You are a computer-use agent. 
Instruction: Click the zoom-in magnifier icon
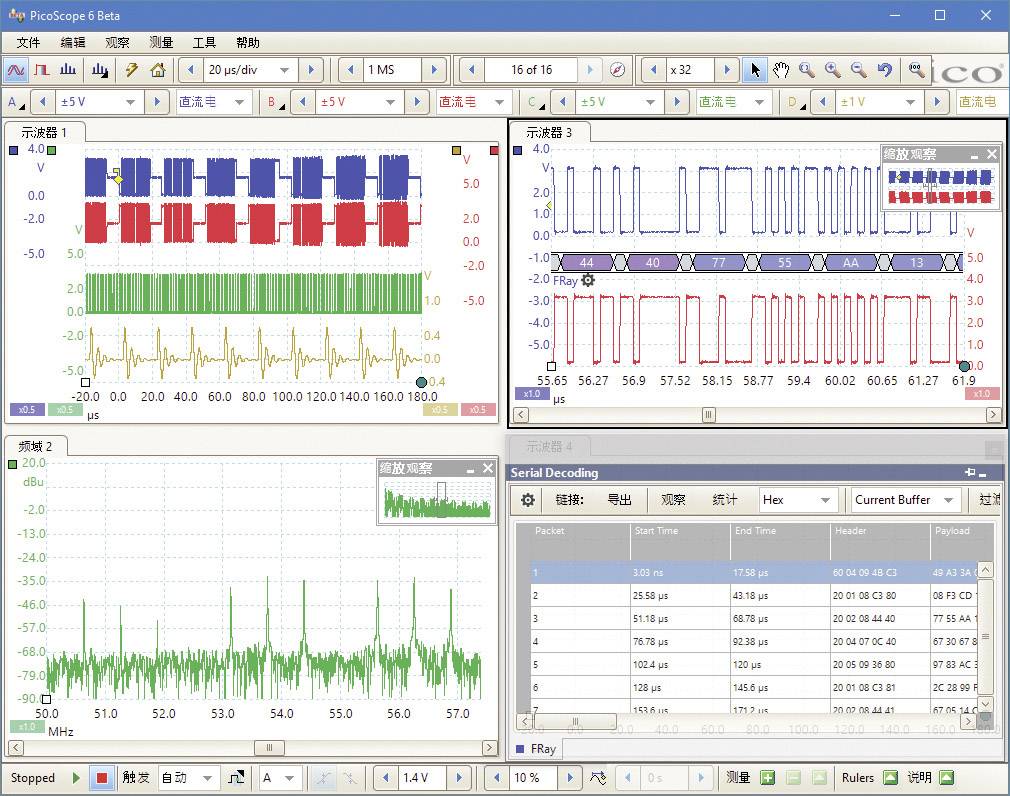pos(830,70)
